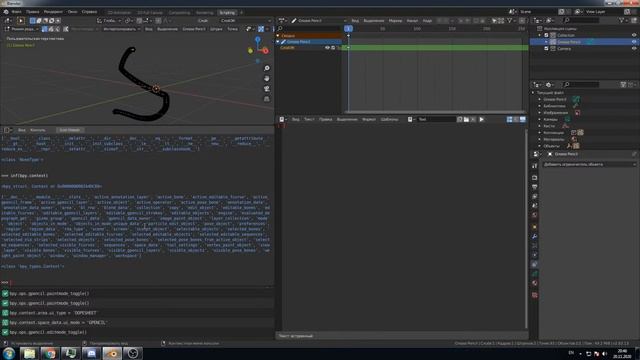Toggle the Collection exclude checkbox in outliner
640x360 pixels.
point(547,36)
